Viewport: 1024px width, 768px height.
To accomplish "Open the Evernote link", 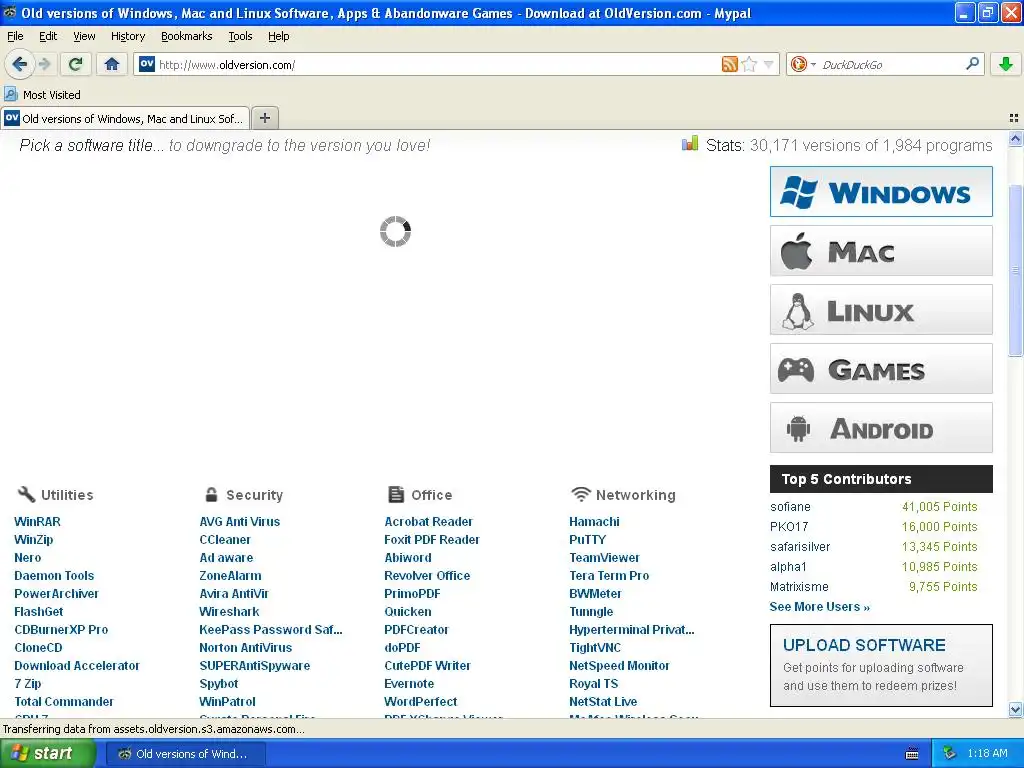I will [409, 684].
